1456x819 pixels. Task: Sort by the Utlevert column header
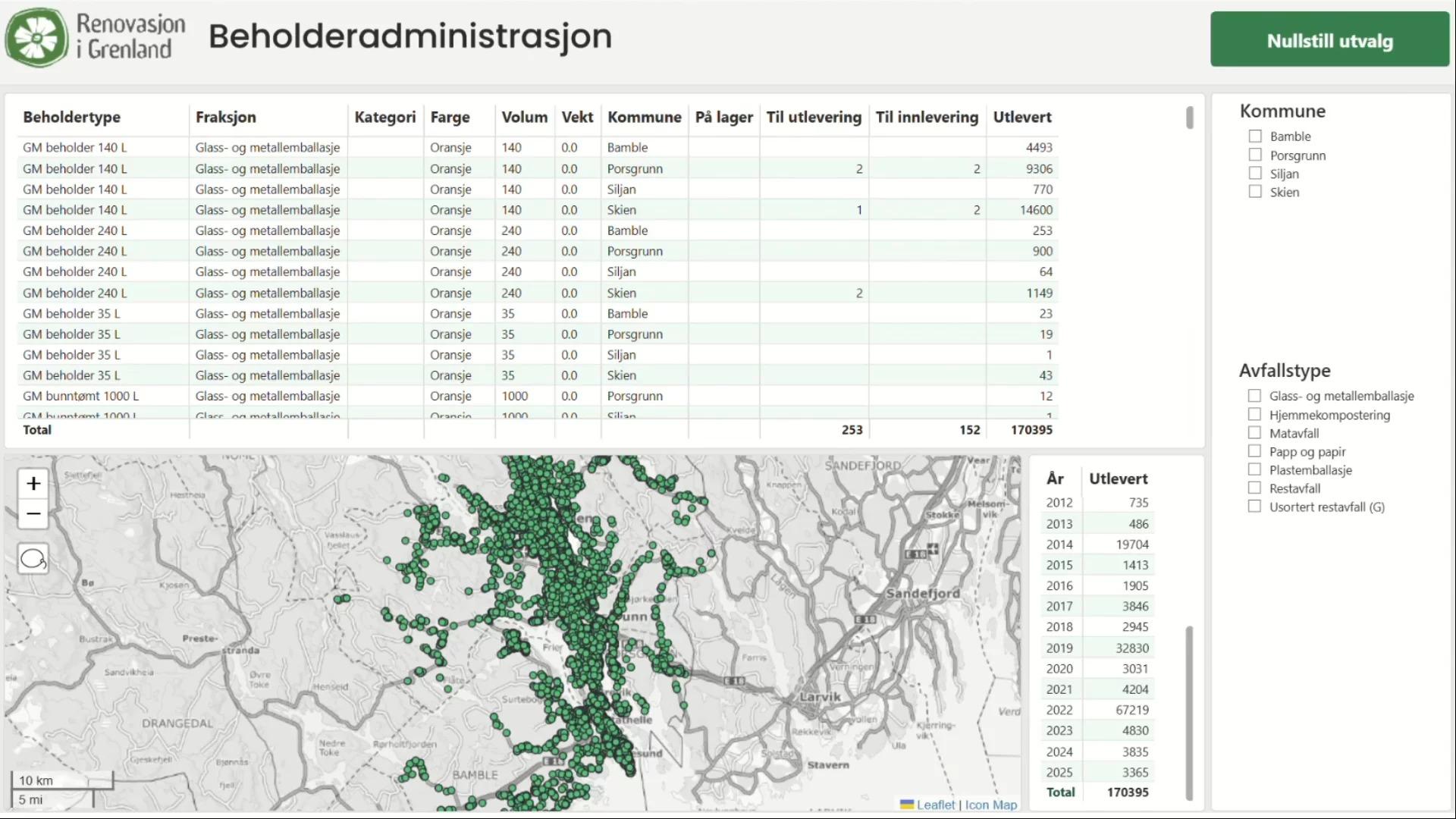pyautogui.click(x=1021, y=118)
